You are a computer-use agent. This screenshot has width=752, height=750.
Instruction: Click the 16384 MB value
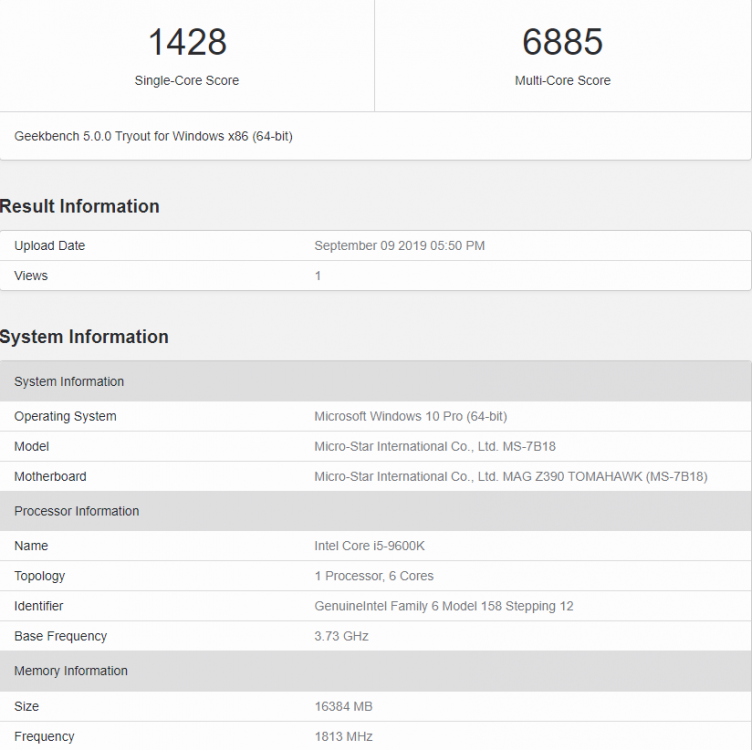pyautogui.click(x=343, y=706)
